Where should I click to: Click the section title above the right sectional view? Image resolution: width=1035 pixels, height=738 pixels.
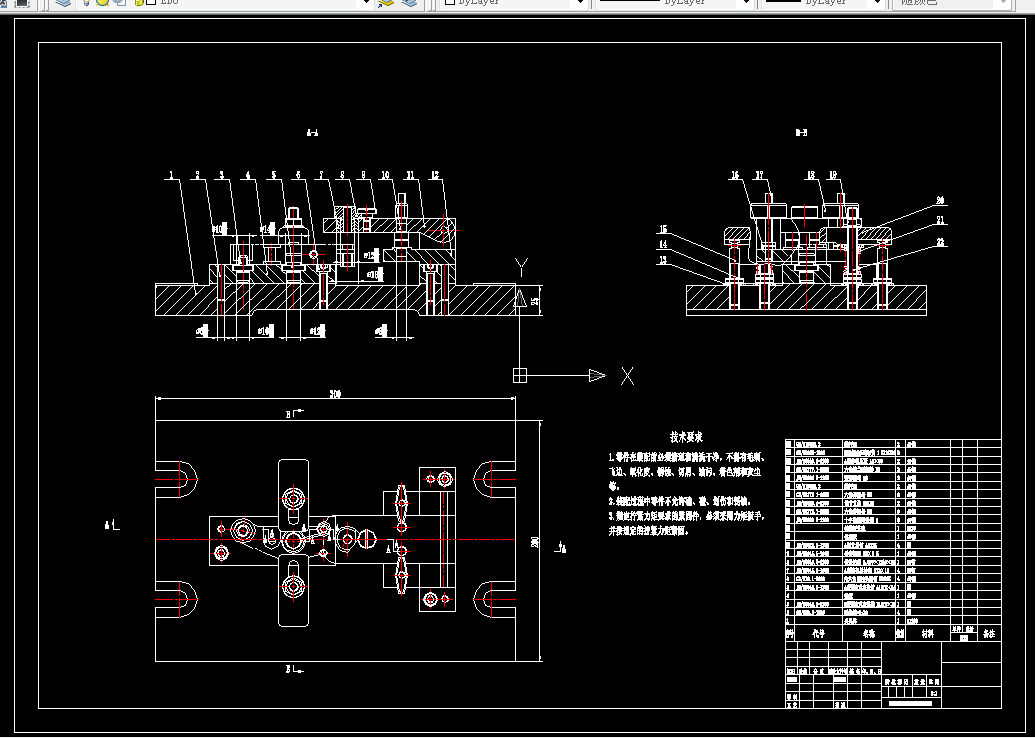tap(801, 133)
